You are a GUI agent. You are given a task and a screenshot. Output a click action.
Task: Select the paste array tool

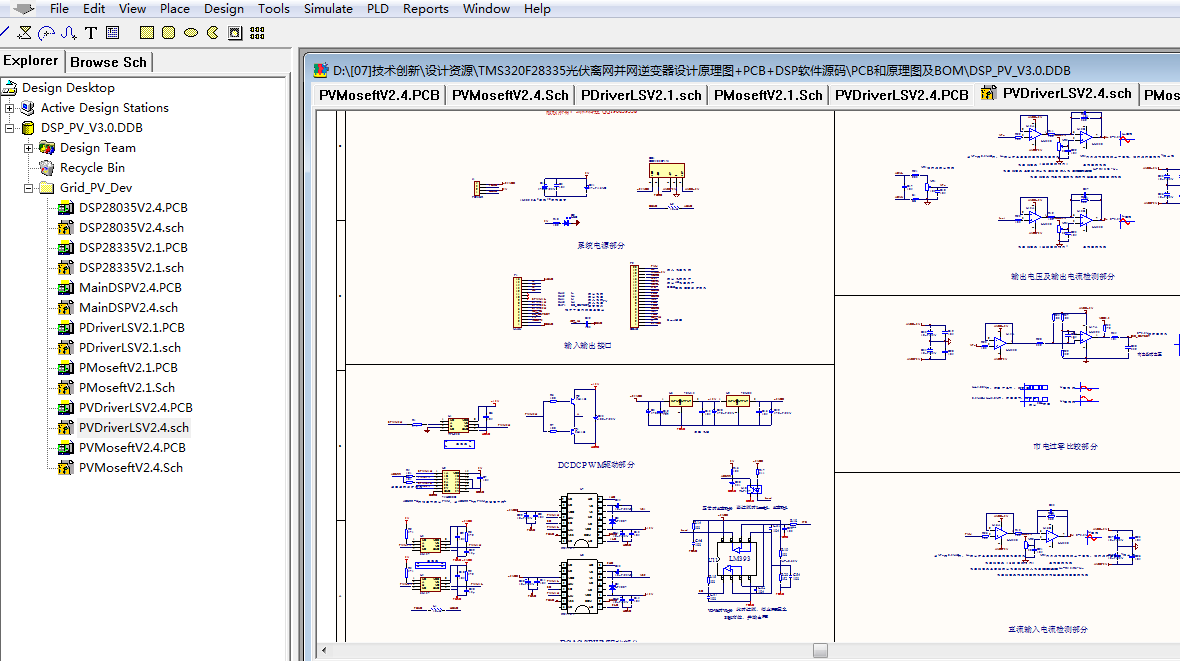[x=257, y=32]
